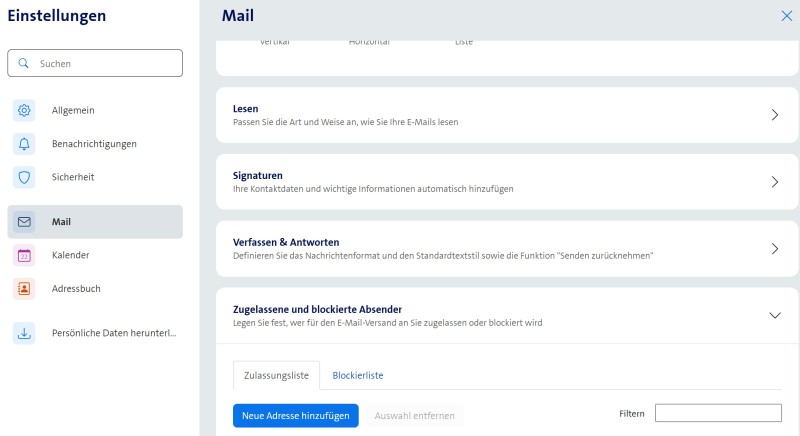This screenshot has height=436, width=800.
Task: Click the Allgemein gear icon
Action: click(x=25, y=110)
